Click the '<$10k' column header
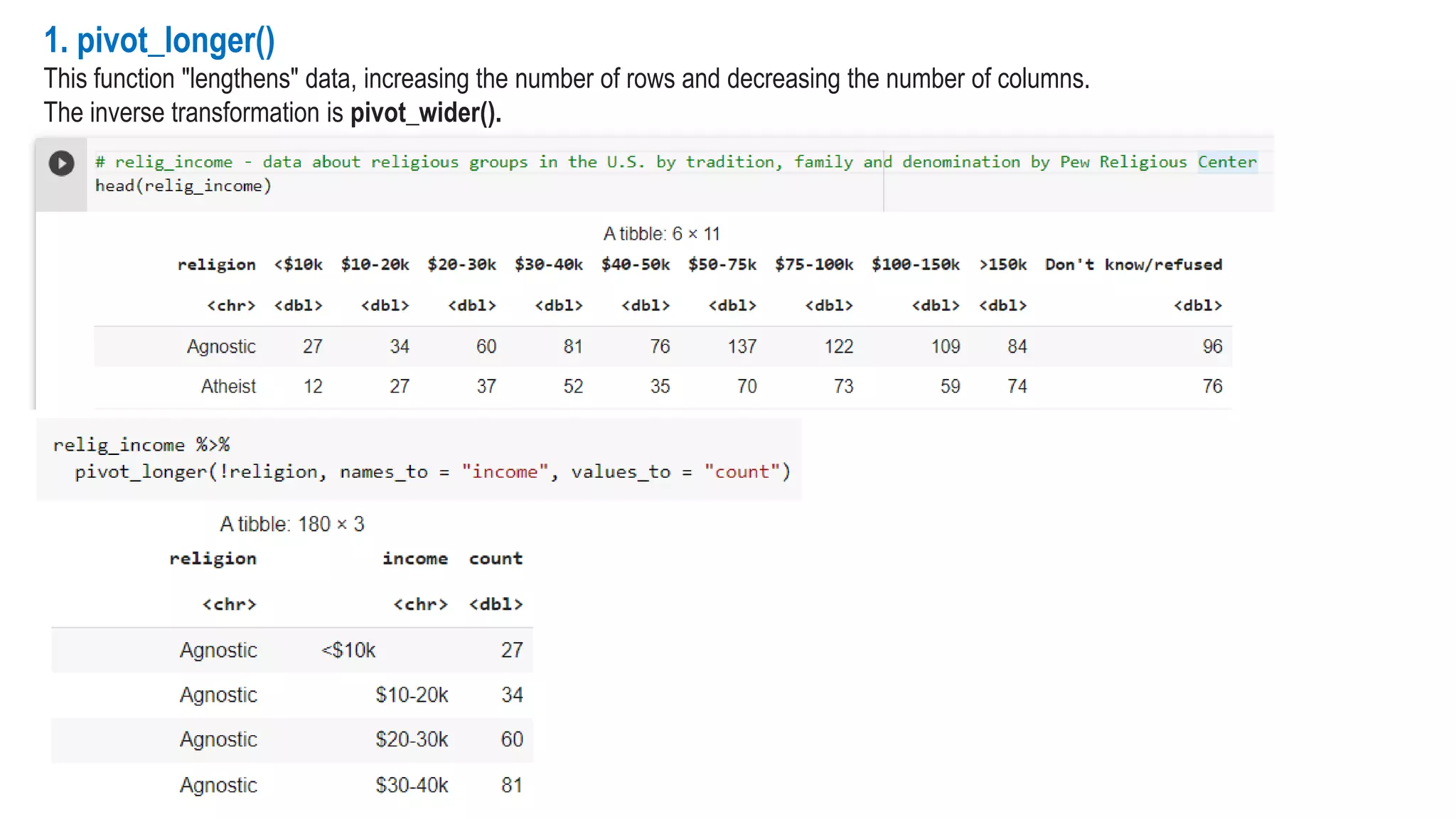This screenshot has height=819, width=1456. tap(299, 264)
